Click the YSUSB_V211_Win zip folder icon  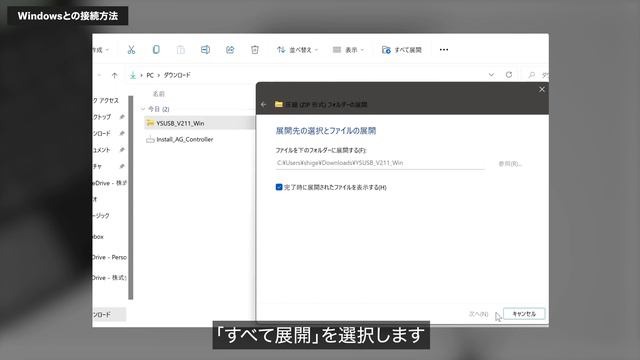click(150, 123)
